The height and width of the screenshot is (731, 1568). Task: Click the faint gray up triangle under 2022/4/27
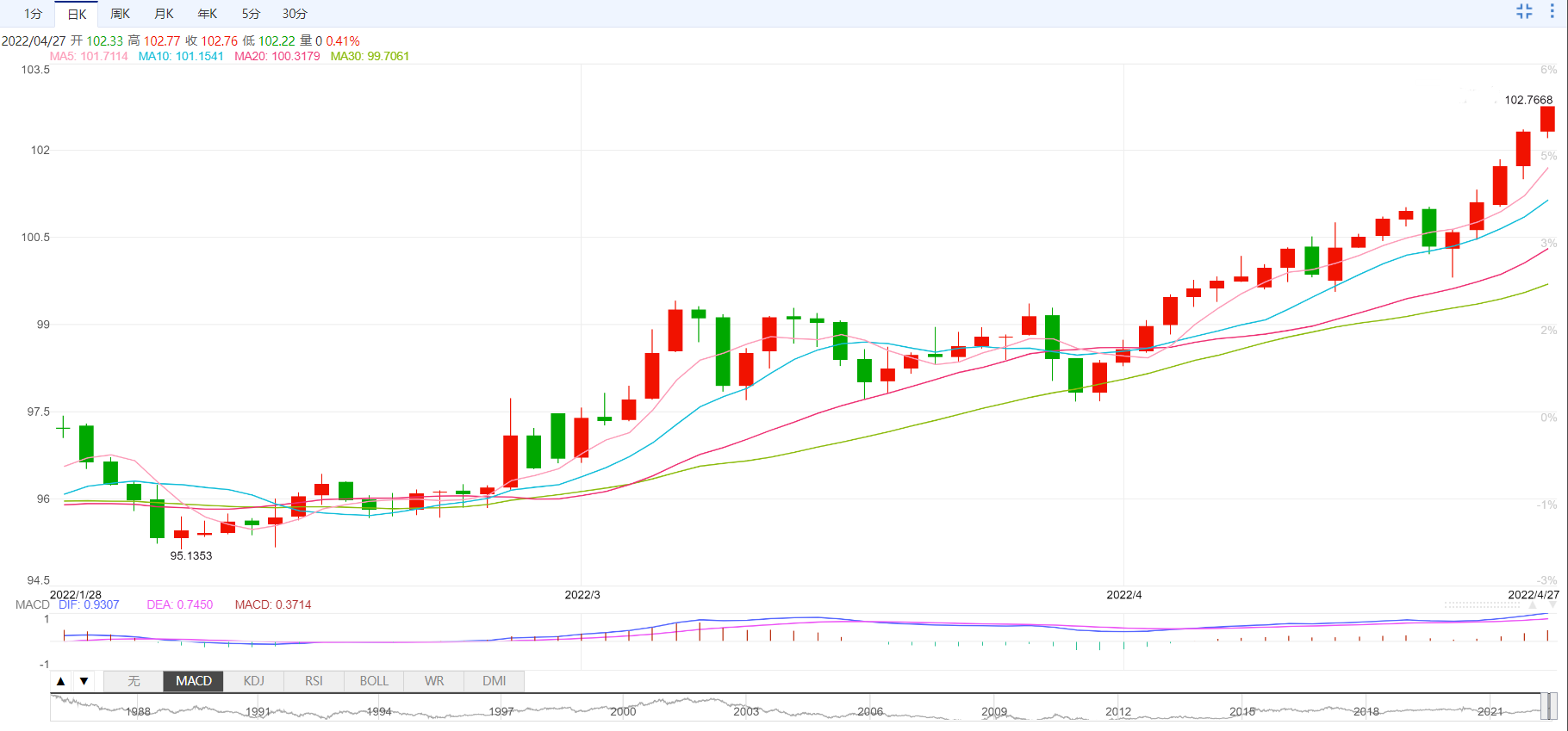[1533, 605]
